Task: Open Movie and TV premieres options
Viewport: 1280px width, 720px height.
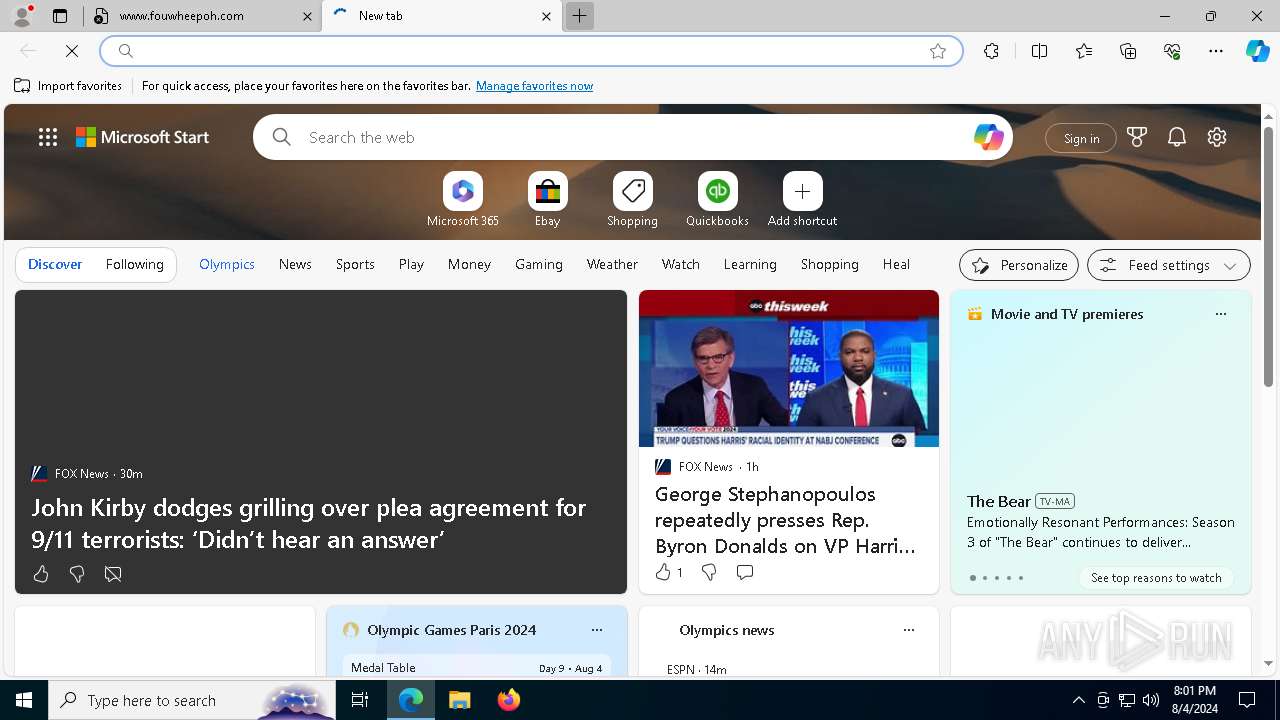Action: 1220,314
